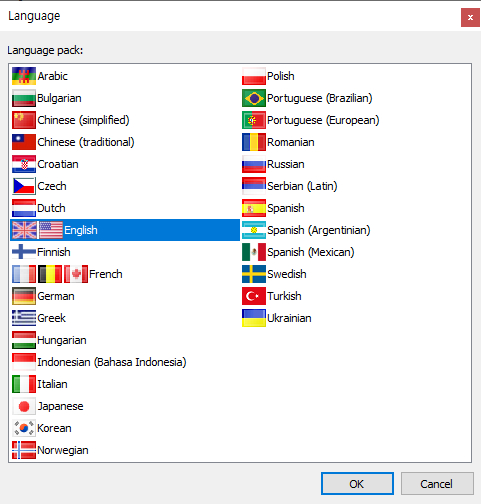Screen dimensions: 481x504
Task: Dismiss dialog with the Cancel button
Action: pos(437,483)
